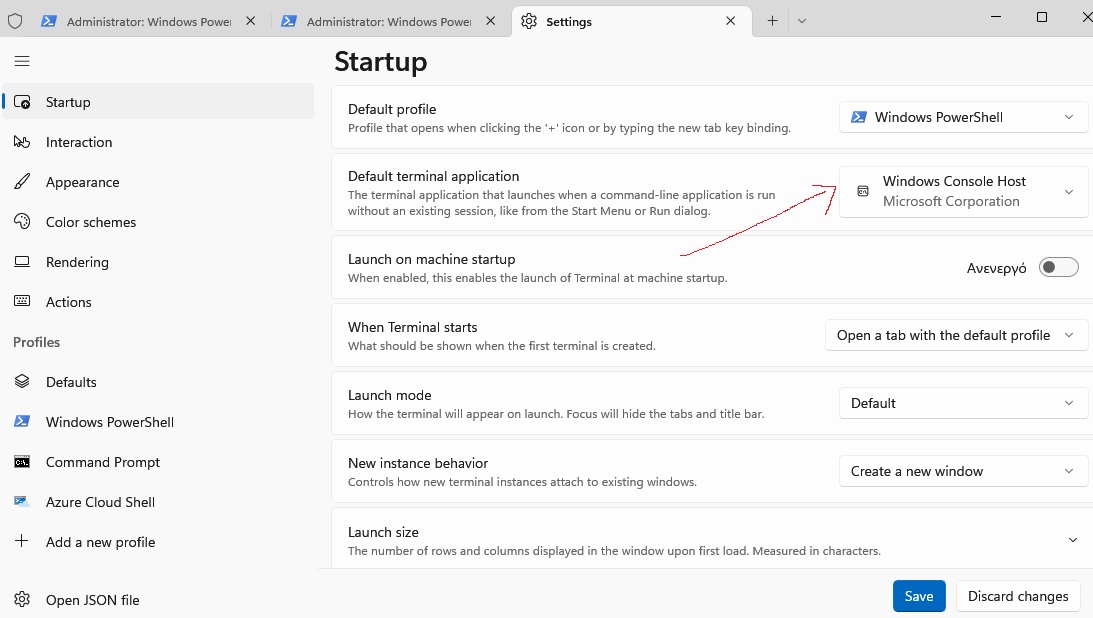This screenshot has width=1093, height=618.
Task: Click Open JSON file link
Action: pos(158,600)
